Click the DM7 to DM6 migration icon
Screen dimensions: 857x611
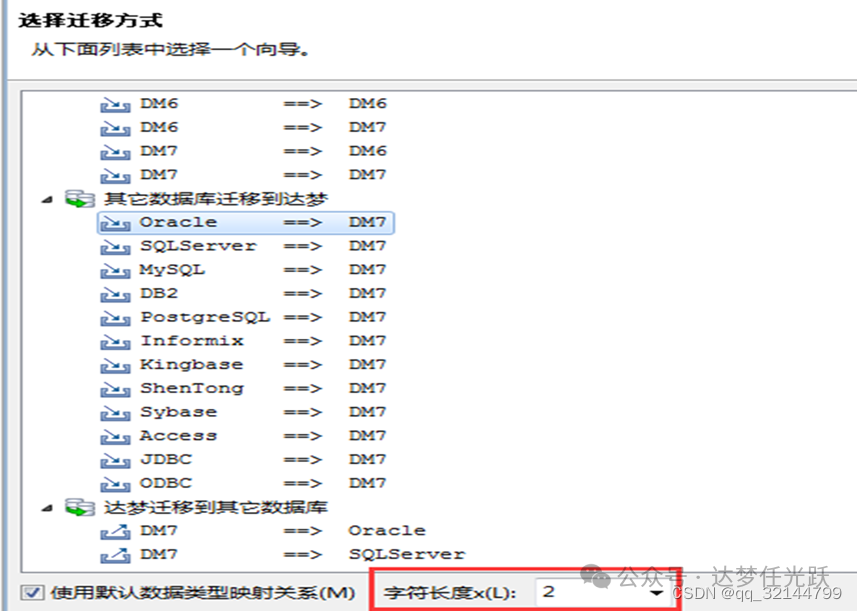tap(115, 152)
